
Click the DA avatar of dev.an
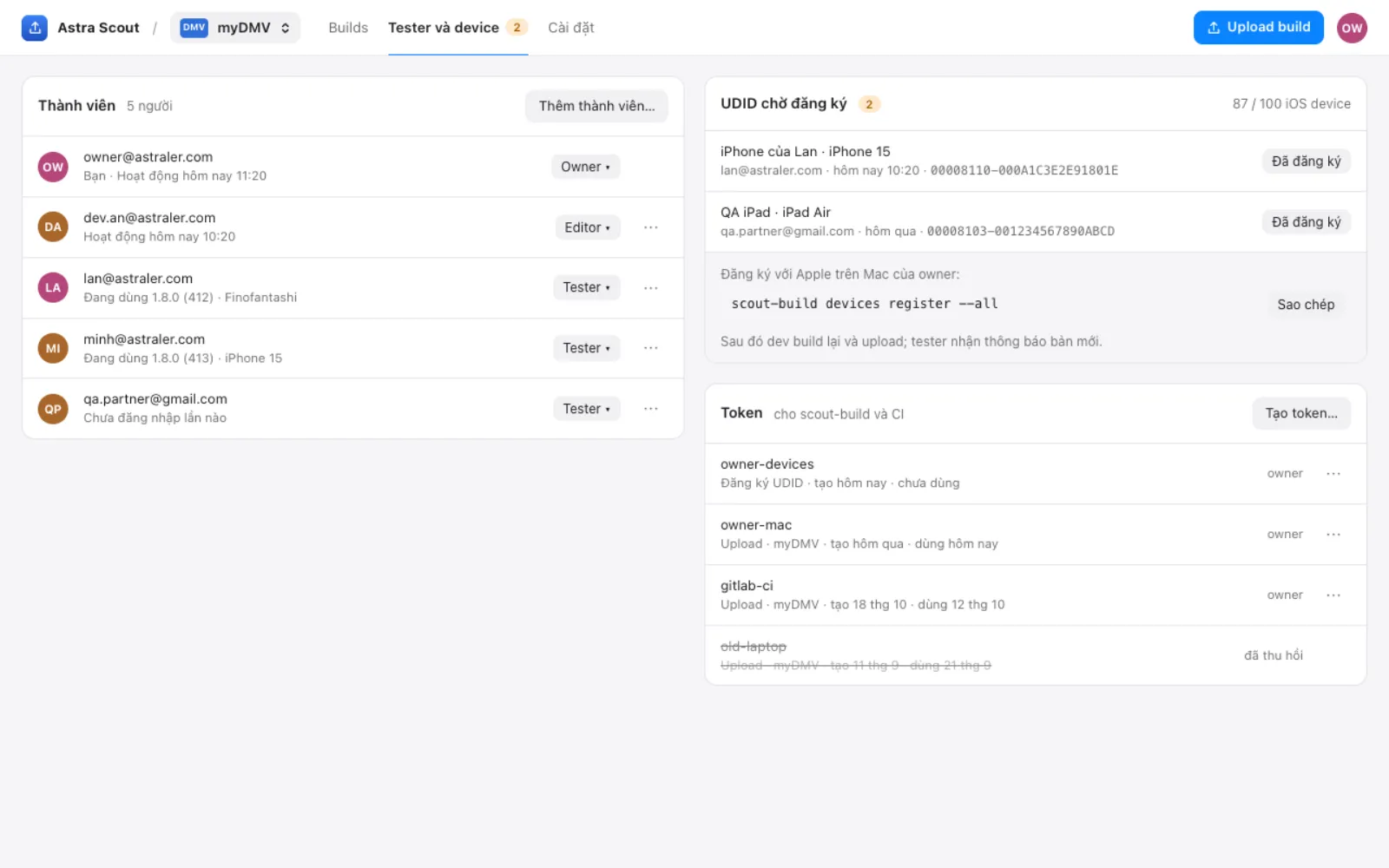tap(53, 227)
